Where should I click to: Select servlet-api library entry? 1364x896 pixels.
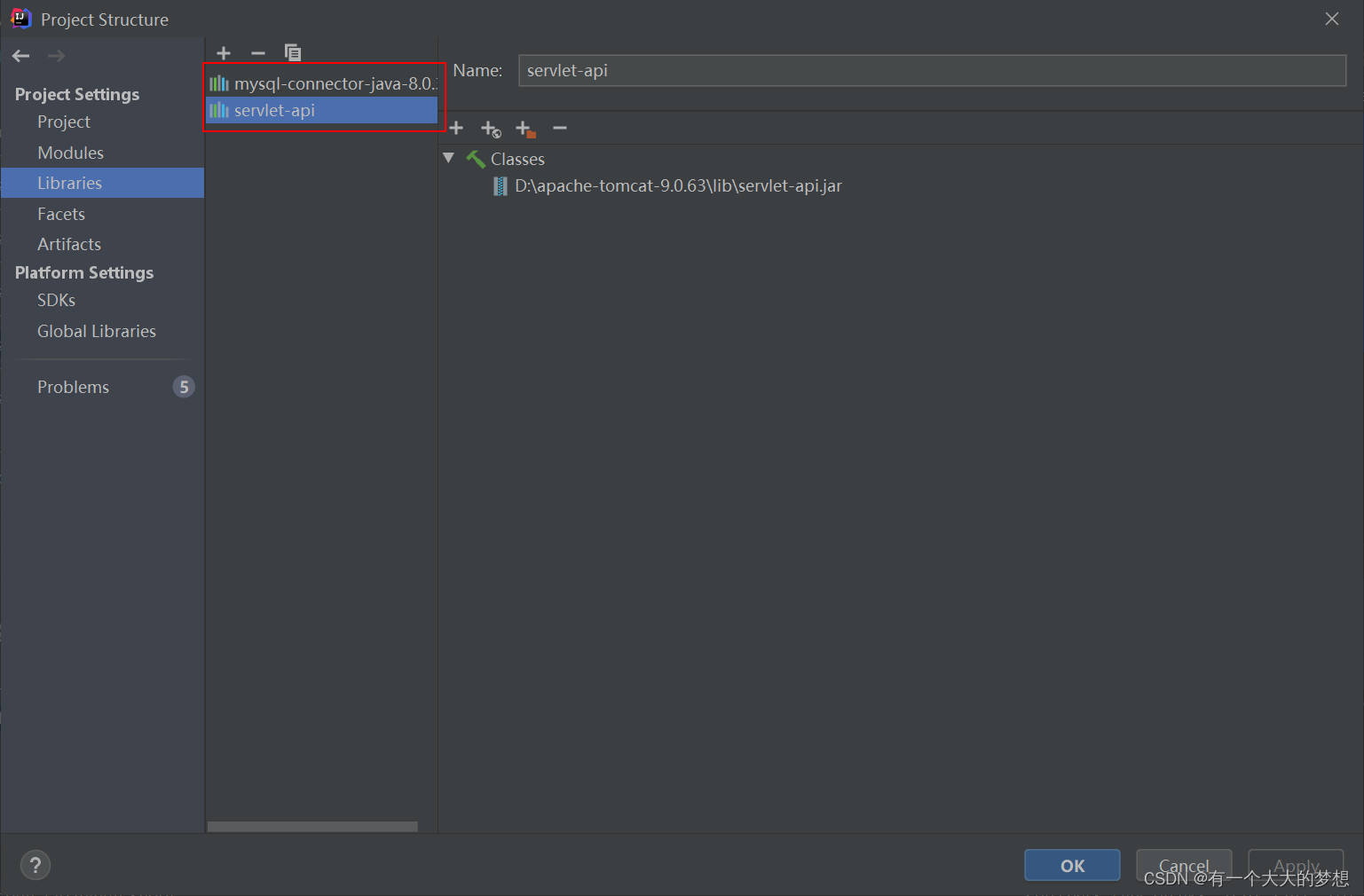coord(322,110)
